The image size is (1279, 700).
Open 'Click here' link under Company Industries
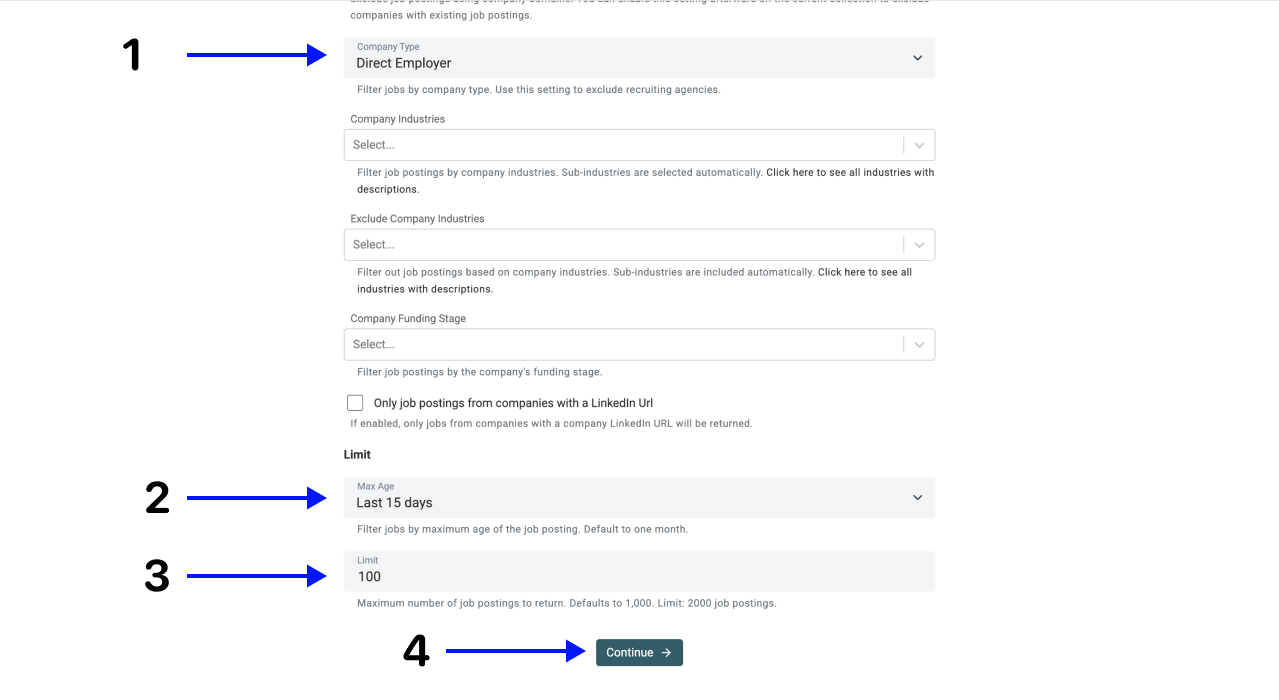790,173
